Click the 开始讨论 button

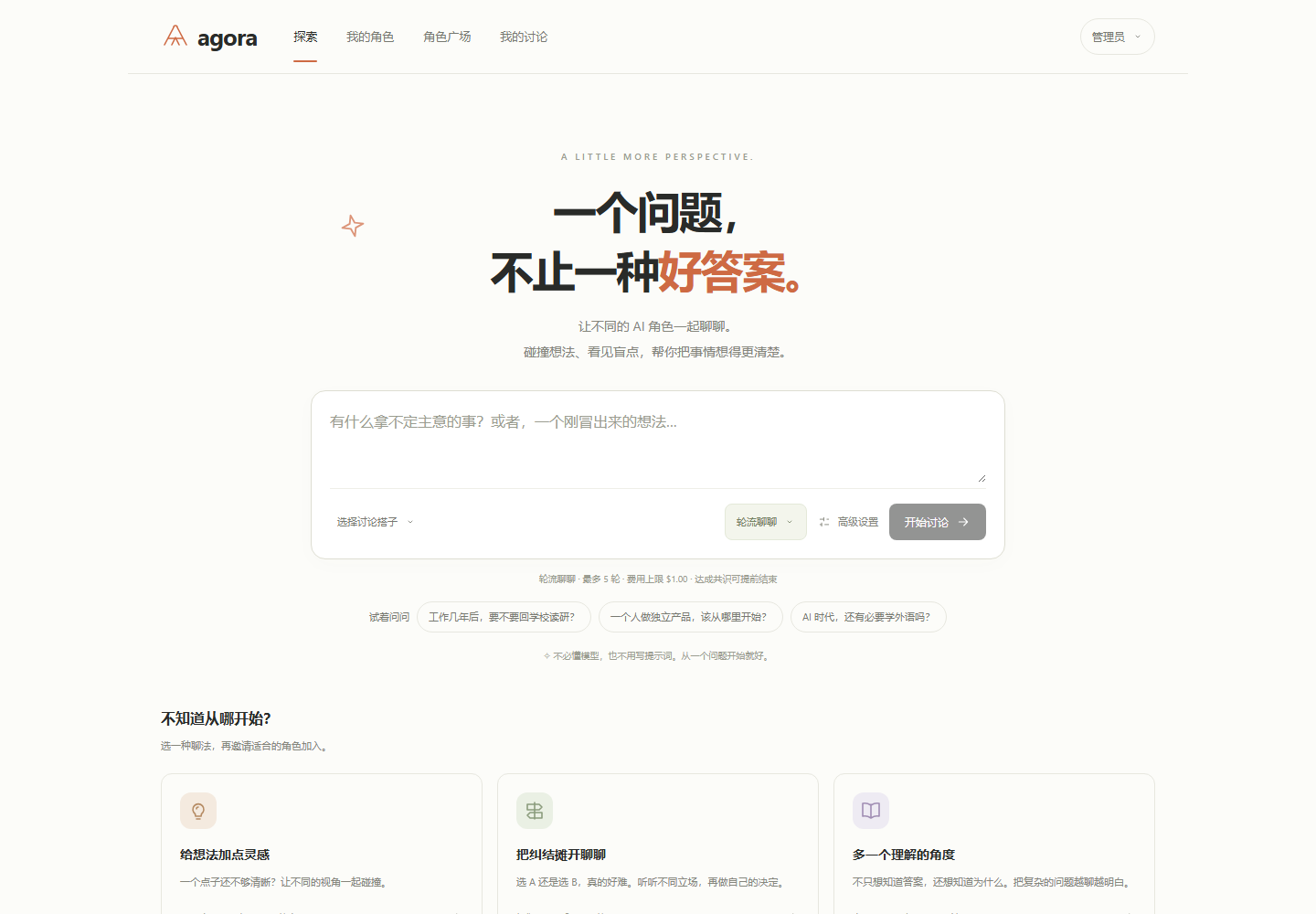coord(937,522)
